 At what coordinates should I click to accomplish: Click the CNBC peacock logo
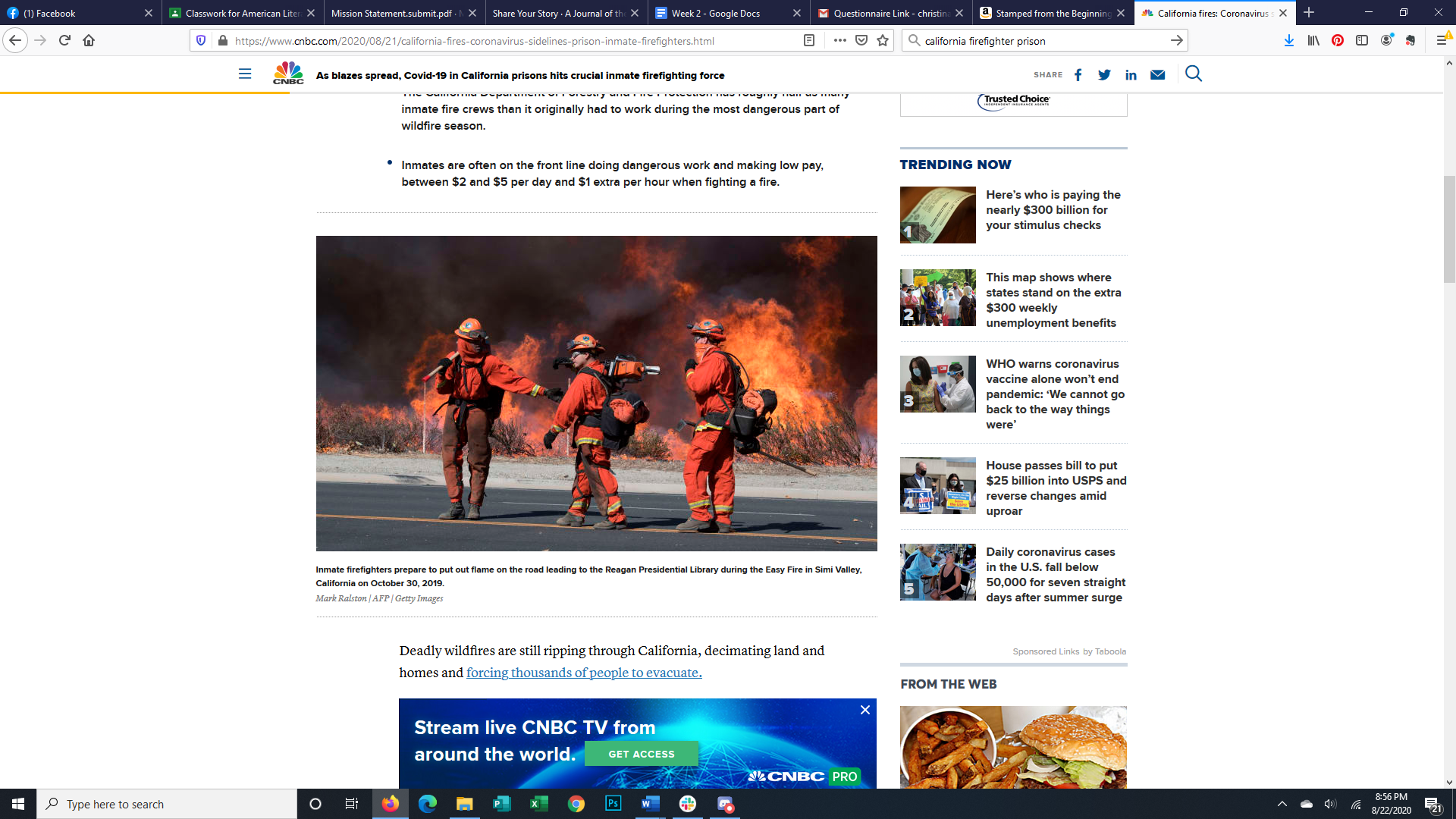pyautogui.click(x=288, y=73)
